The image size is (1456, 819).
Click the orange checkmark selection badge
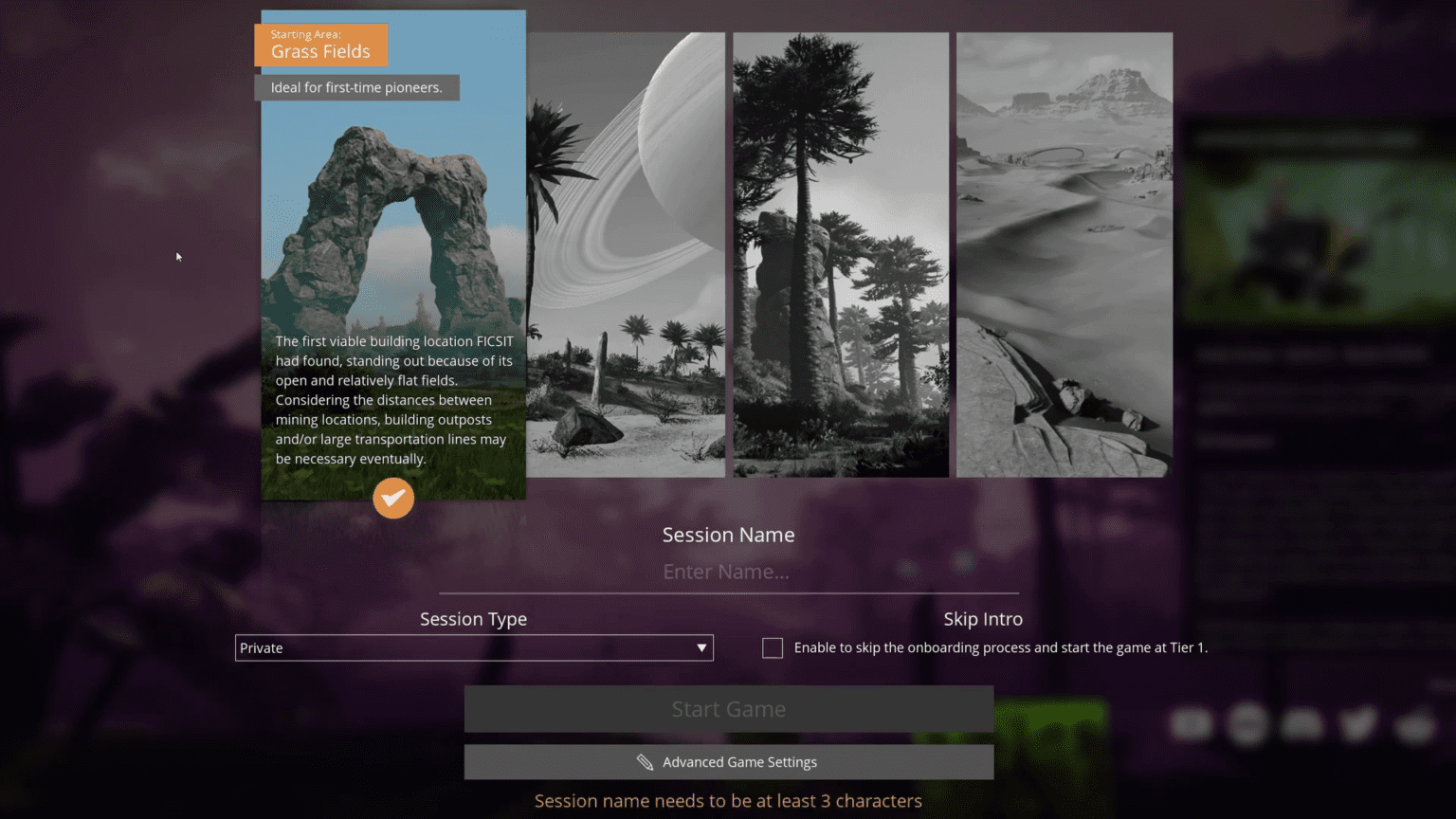pyautogui.click(x=393, y=498)
